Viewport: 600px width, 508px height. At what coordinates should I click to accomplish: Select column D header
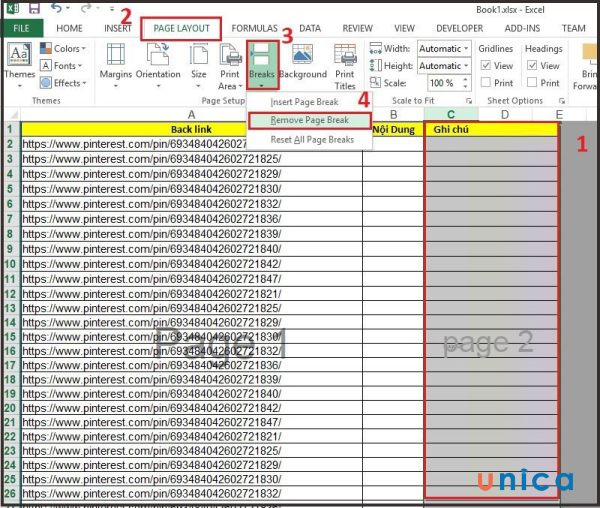505,114
